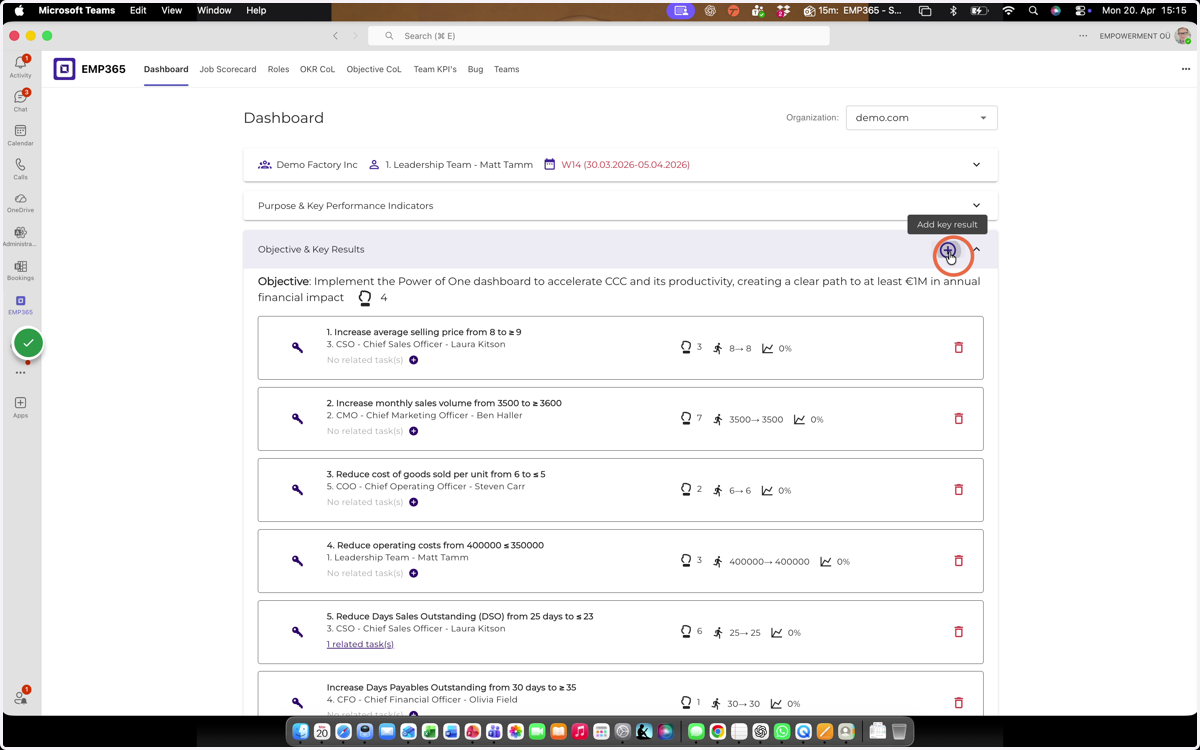The image size is (1200, 750).
Task: Add related task to monthly sales volume
Action: pyautogui.click(x=414, y=431)
